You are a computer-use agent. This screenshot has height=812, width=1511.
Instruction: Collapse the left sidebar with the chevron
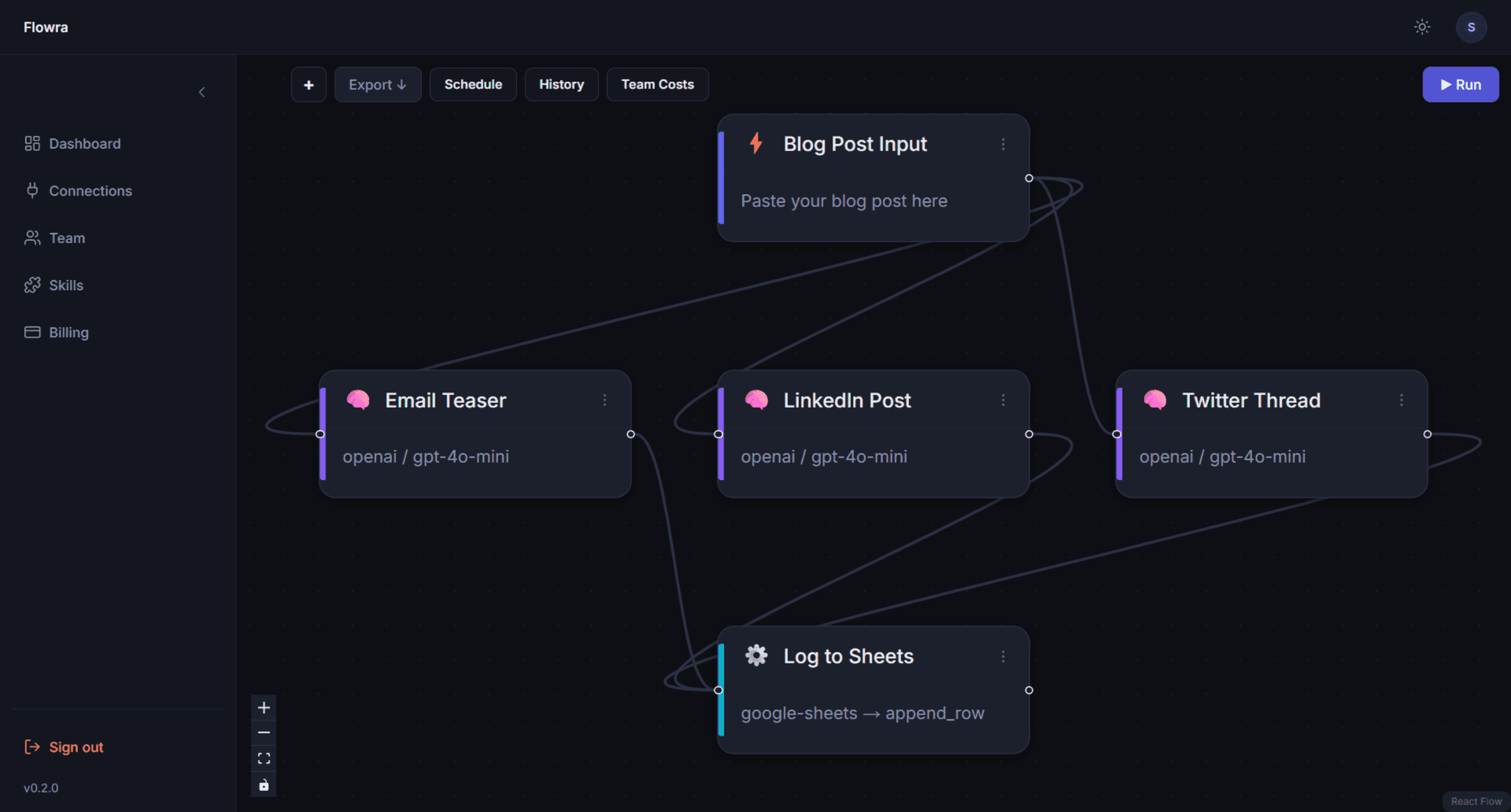click(x=201, y=92)
